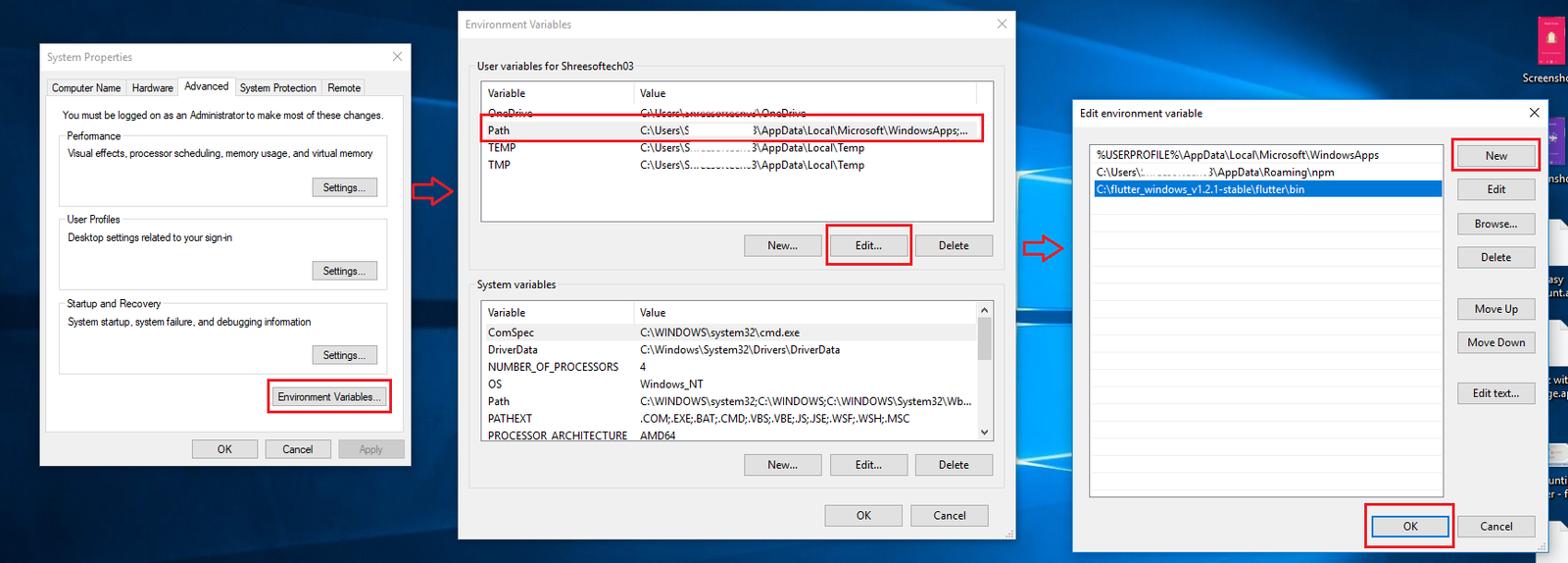Close the Edit environment variable dialog
1568x563 pixels.
coord(1534,113)
